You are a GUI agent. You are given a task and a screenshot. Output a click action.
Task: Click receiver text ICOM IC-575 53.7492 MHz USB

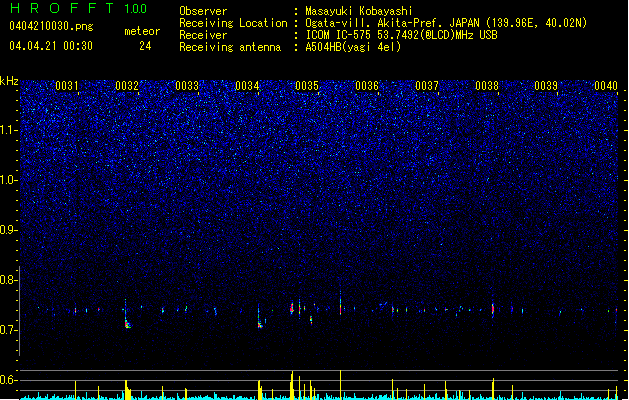pos(402,35)
